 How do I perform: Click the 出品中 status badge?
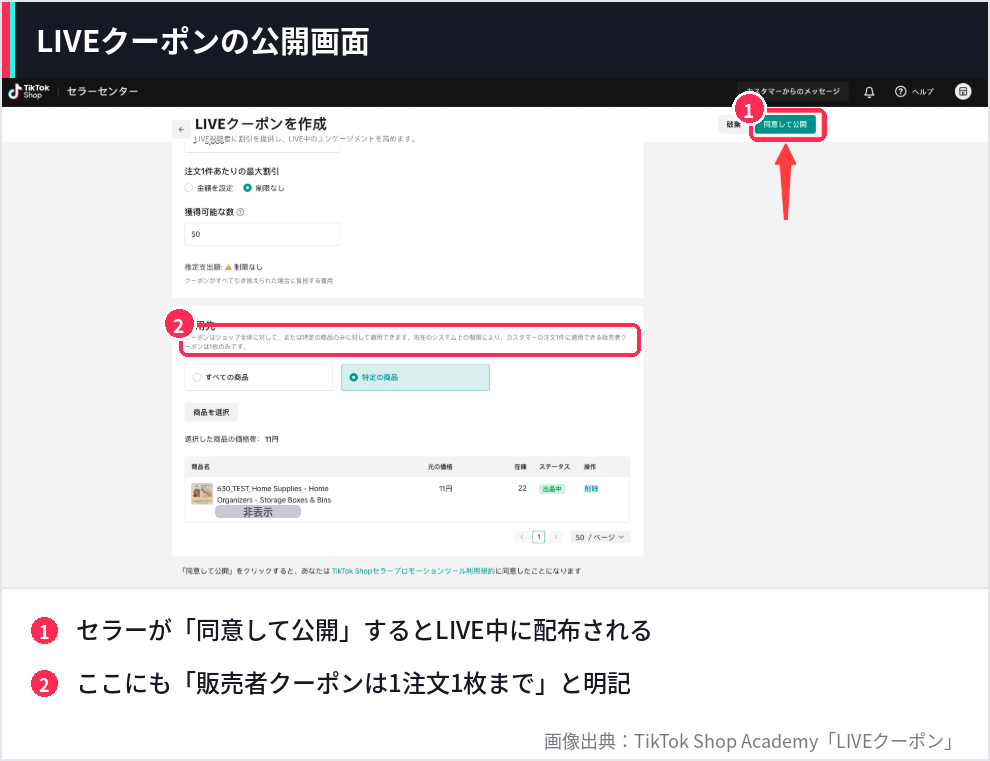click(552, 489)
